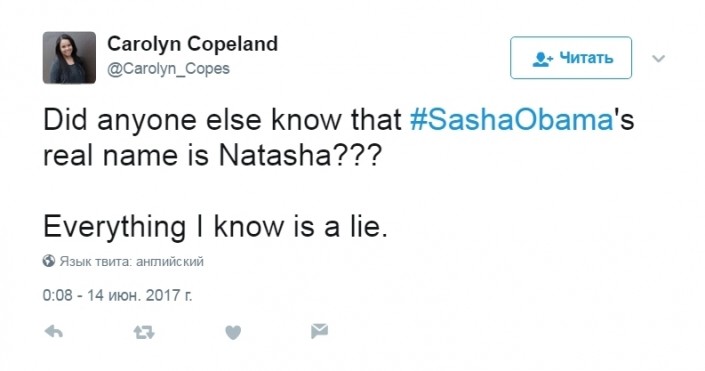Click the person-plus icon inside Читать button
This screenshot has width=705, height=371.
coord(543,59)
